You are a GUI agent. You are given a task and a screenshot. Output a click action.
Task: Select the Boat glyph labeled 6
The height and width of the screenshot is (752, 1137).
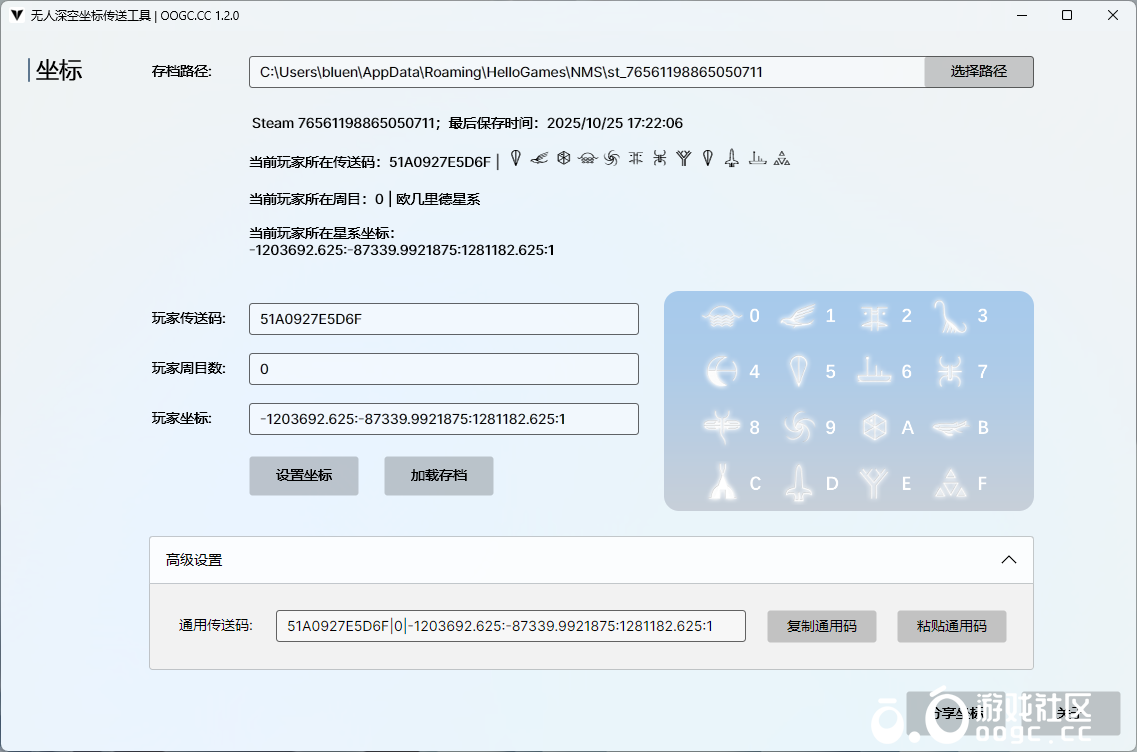pyautogui.click(x=873, y=371)
